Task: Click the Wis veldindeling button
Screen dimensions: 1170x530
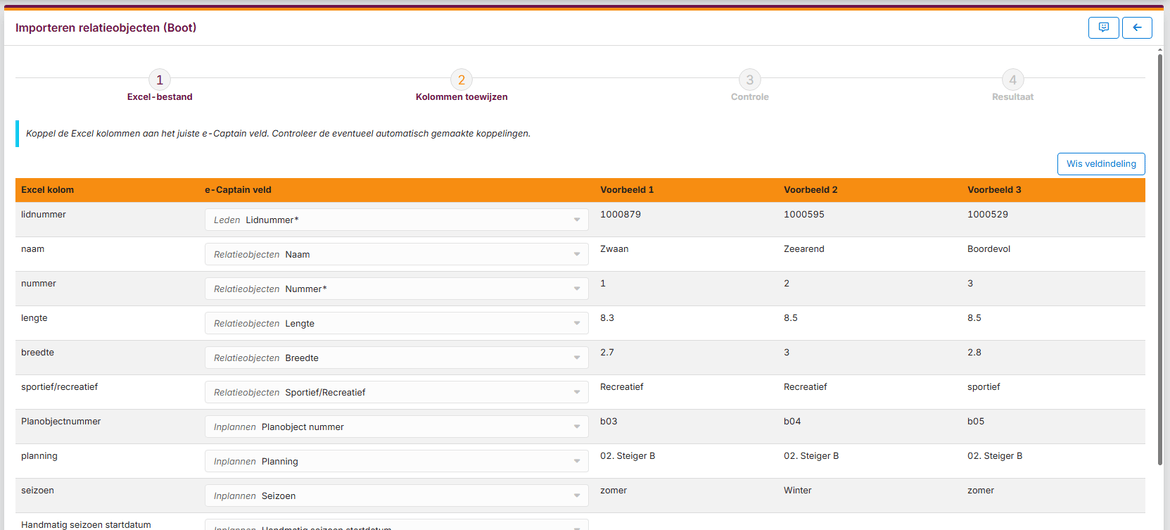Action: (1100, 164)
